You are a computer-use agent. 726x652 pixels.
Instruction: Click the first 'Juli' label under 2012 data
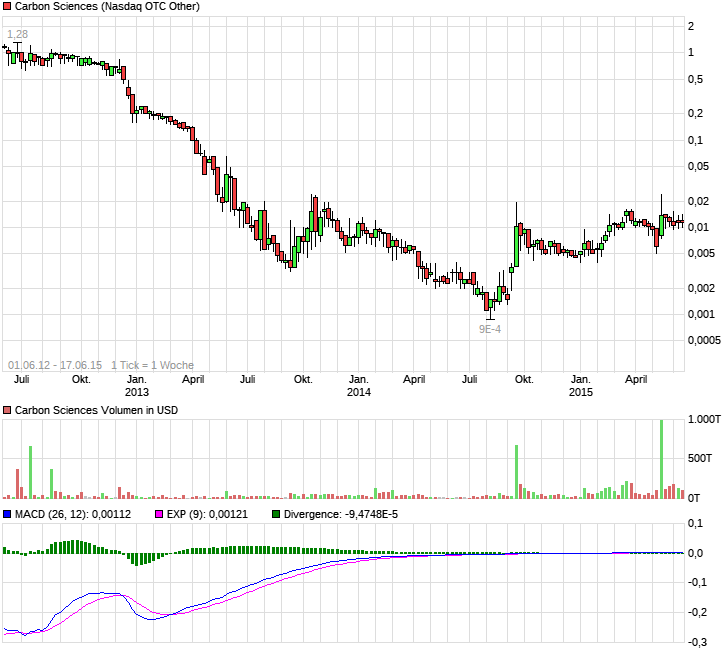tap(22, 379)
